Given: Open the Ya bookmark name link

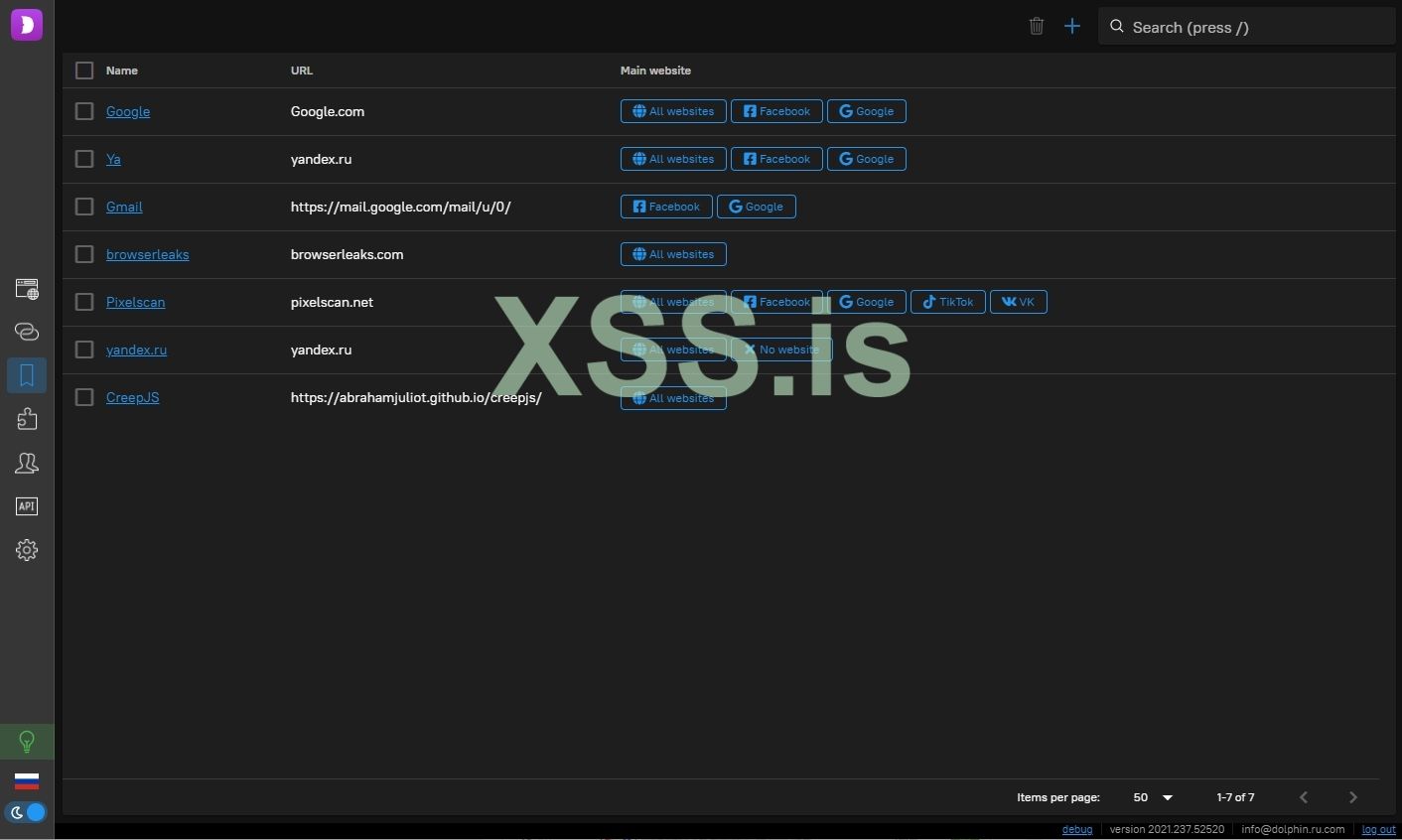Looking at the screenshot, I should (113, 159).
